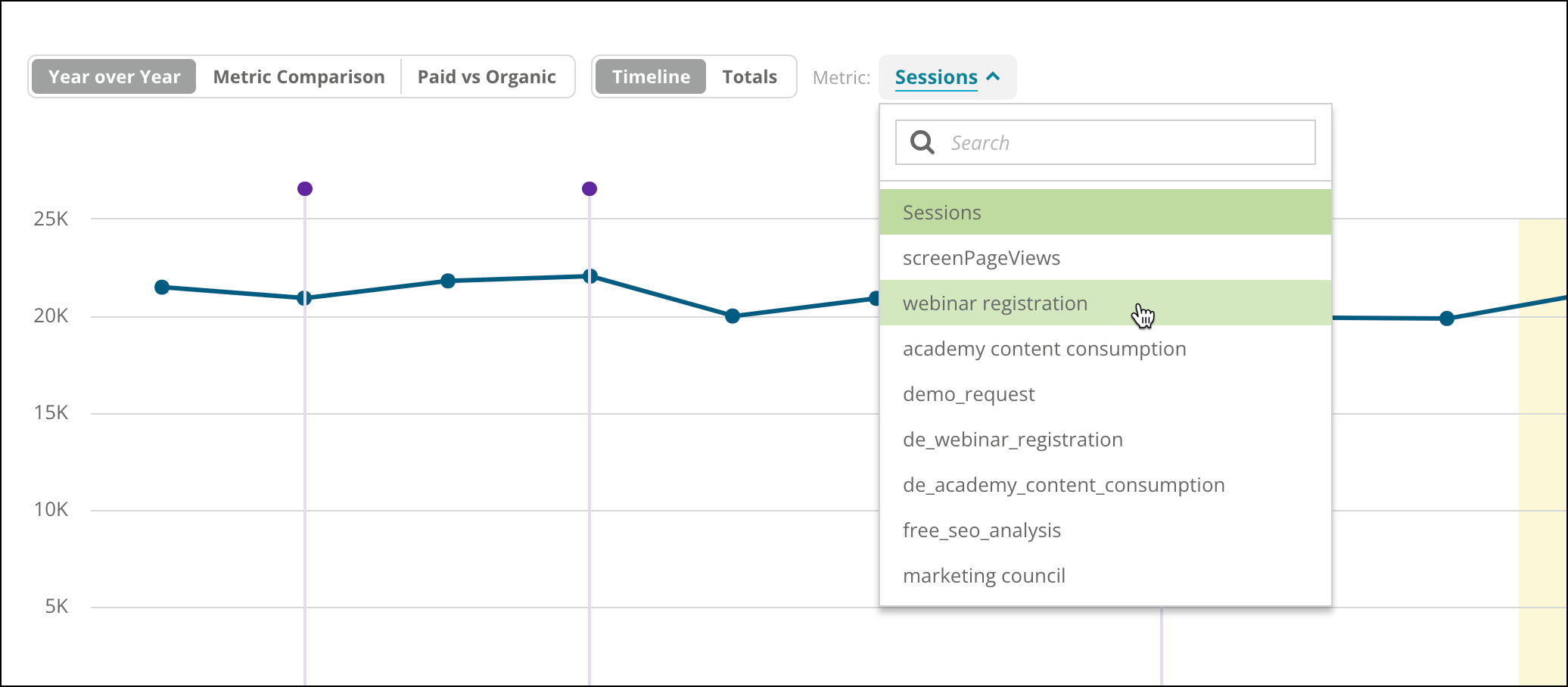Open the Sessions metric selector label

(936, 77)
